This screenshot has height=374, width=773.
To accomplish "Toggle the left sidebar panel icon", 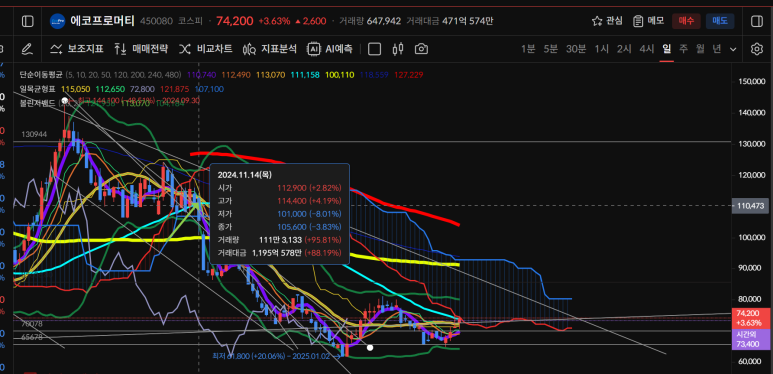I will pyautogui.click(x=28, y=21).
